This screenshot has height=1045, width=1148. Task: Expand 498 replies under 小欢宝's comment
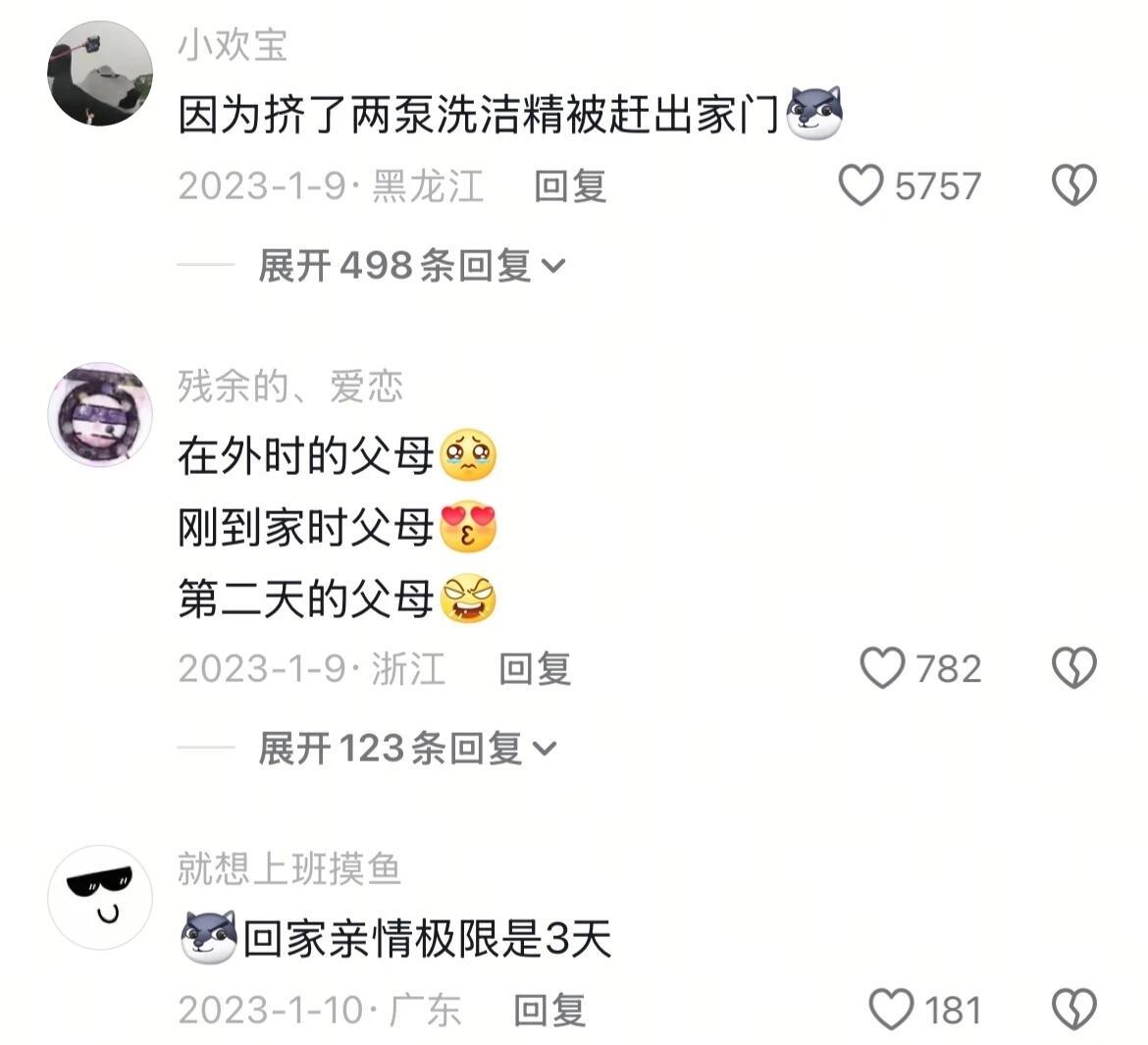coord(412,265)
